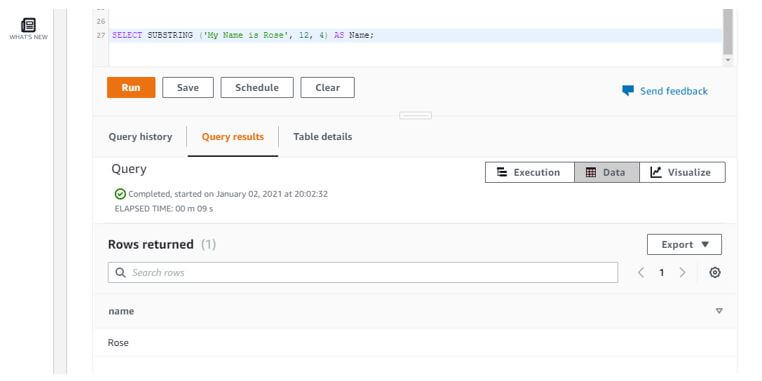Click the Rose result cell
This screenshot has width=762, height=381.
point(118,343)
